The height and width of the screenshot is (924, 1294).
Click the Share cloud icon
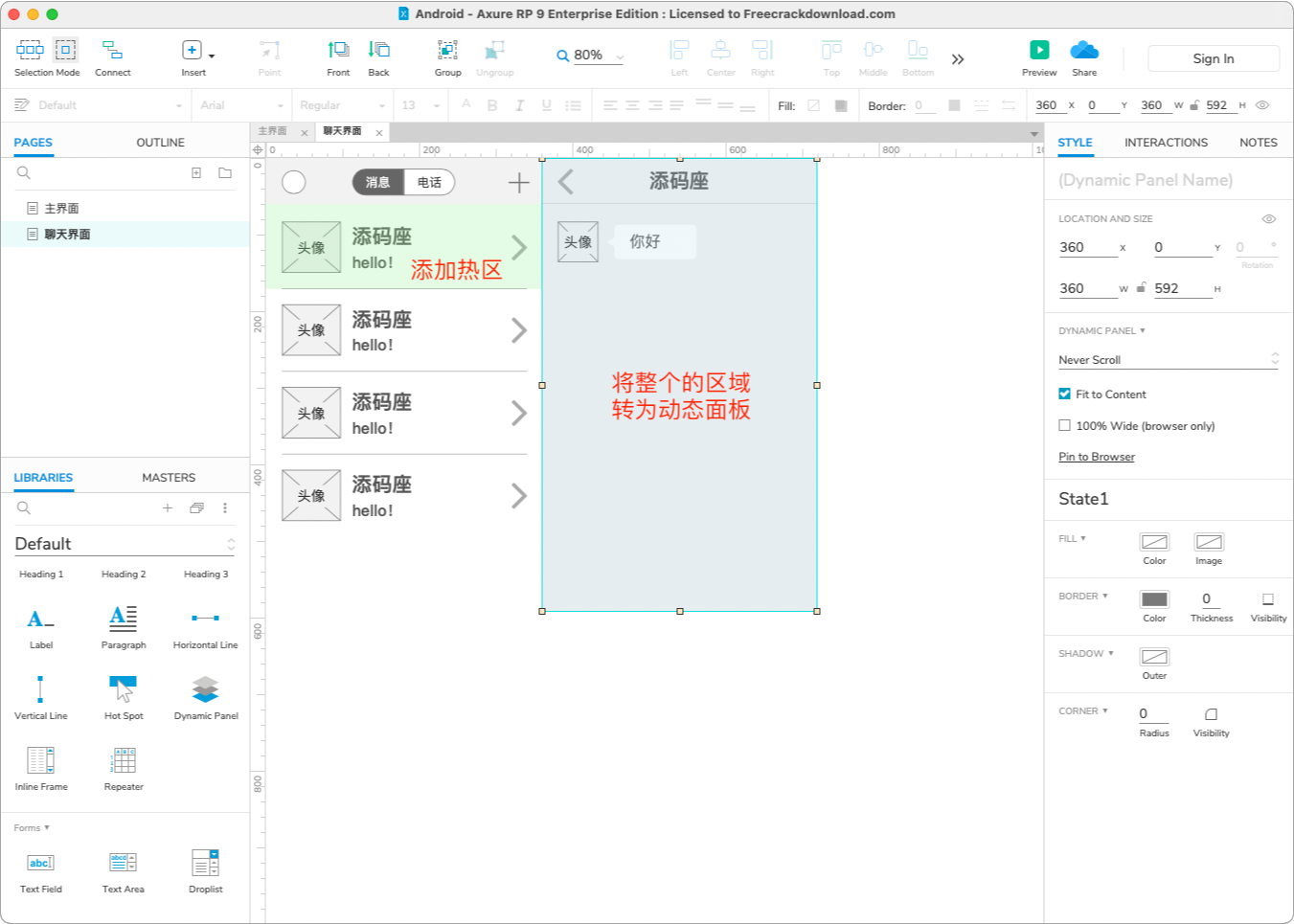[x=1084, y=50]
